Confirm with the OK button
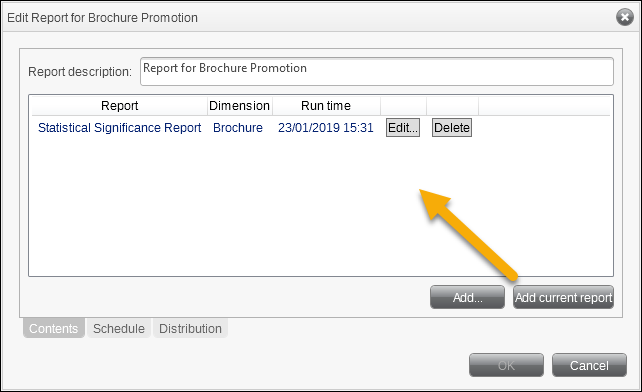 click(x=506, y=365)
